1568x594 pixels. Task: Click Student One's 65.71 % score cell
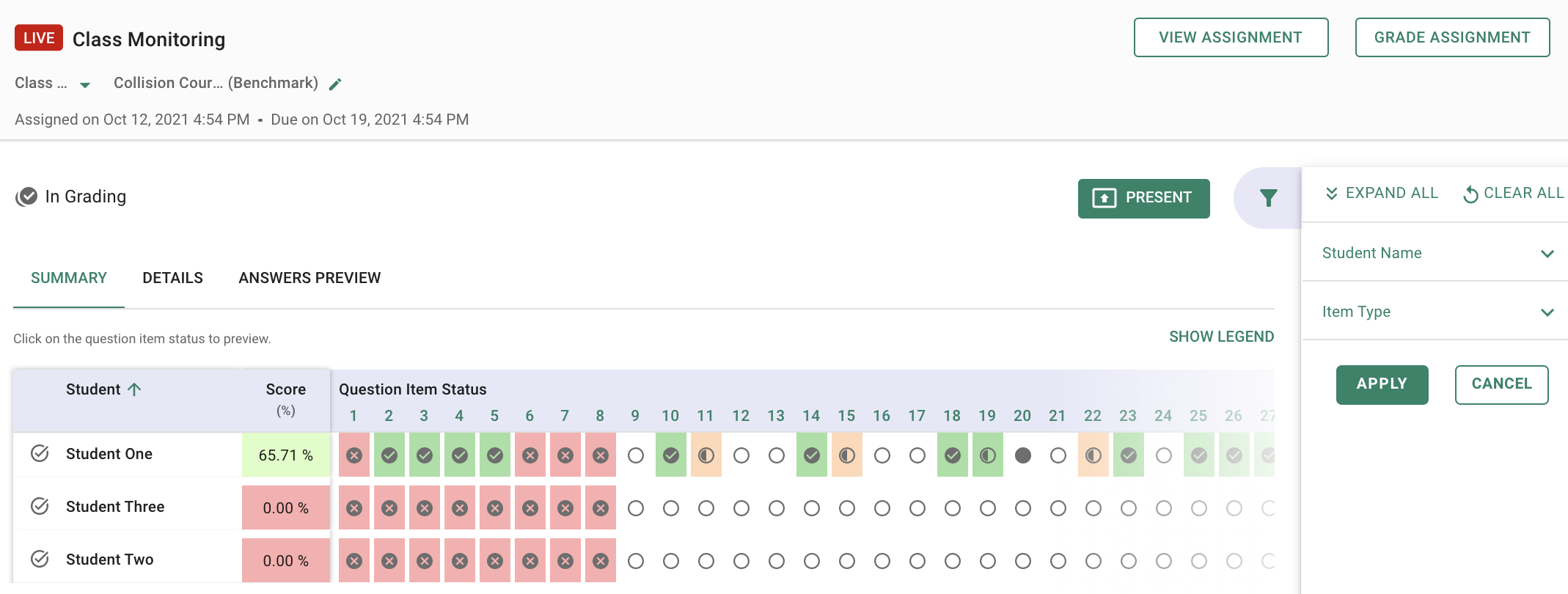286,455
